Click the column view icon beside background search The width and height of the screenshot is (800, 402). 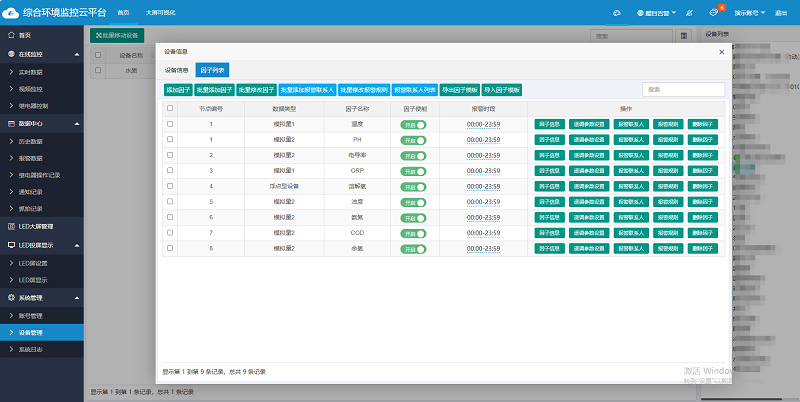pos(684,35)
